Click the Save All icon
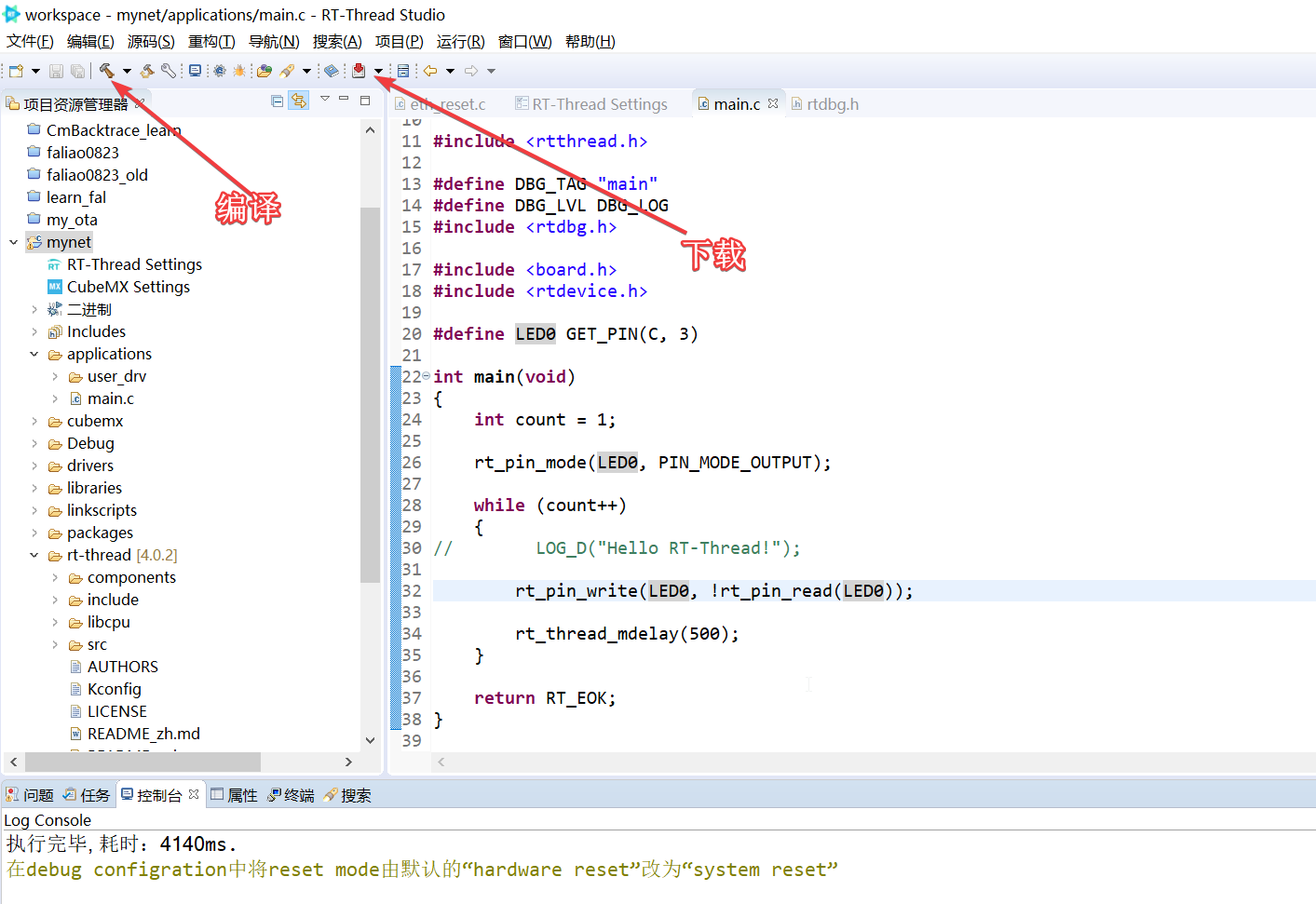The width and height of the screenshot is (1316, 904). (76, 70)
